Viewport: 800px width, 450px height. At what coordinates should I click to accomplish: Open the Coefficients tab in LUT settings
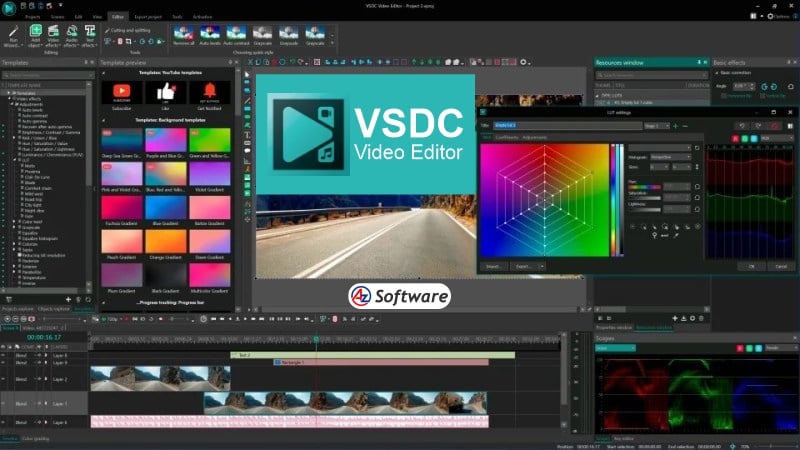pyautogui.click(x=507, y=137)
